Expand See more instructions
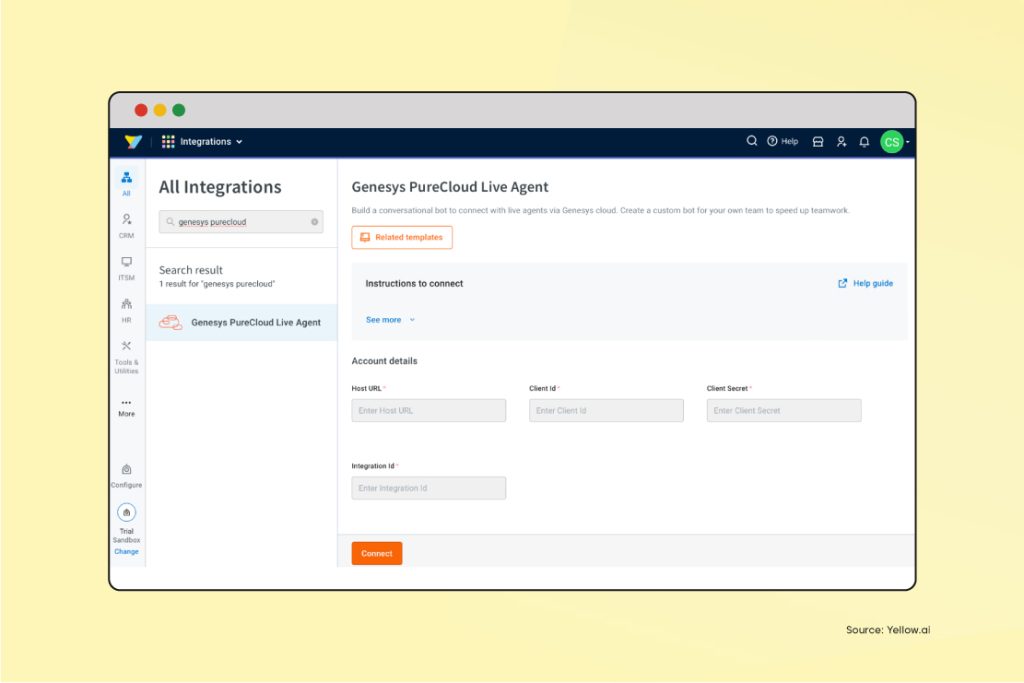 click(390, 320)
